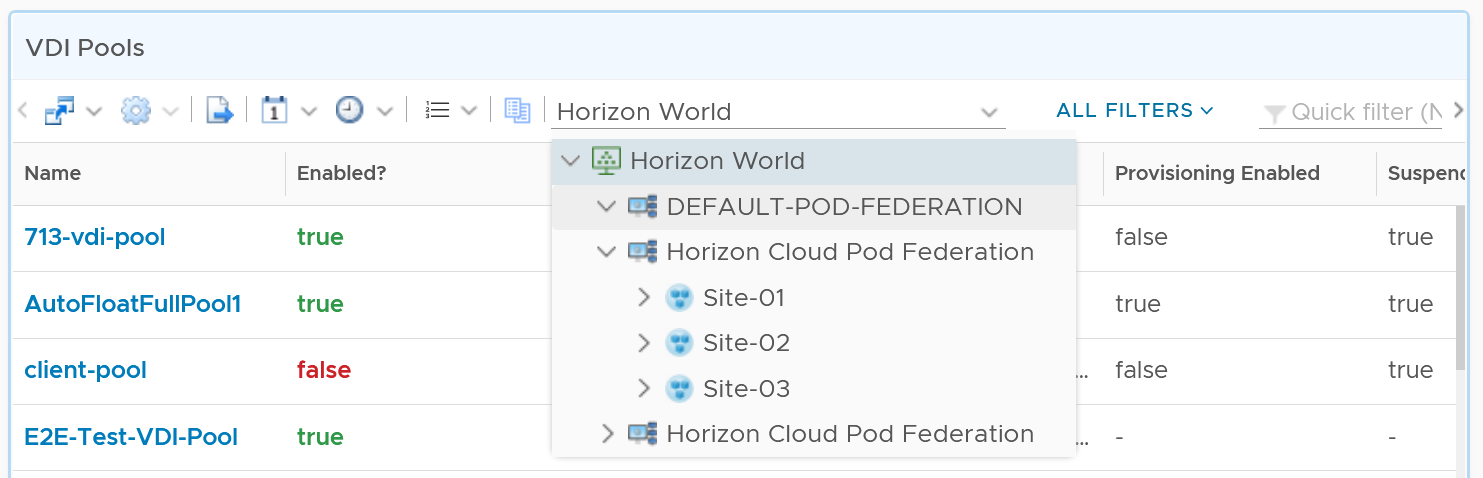This screenshot has width=1483, height=478.
Task: Open the AutoFloatFullPool1 link
Action: click(x=133, y=304)
